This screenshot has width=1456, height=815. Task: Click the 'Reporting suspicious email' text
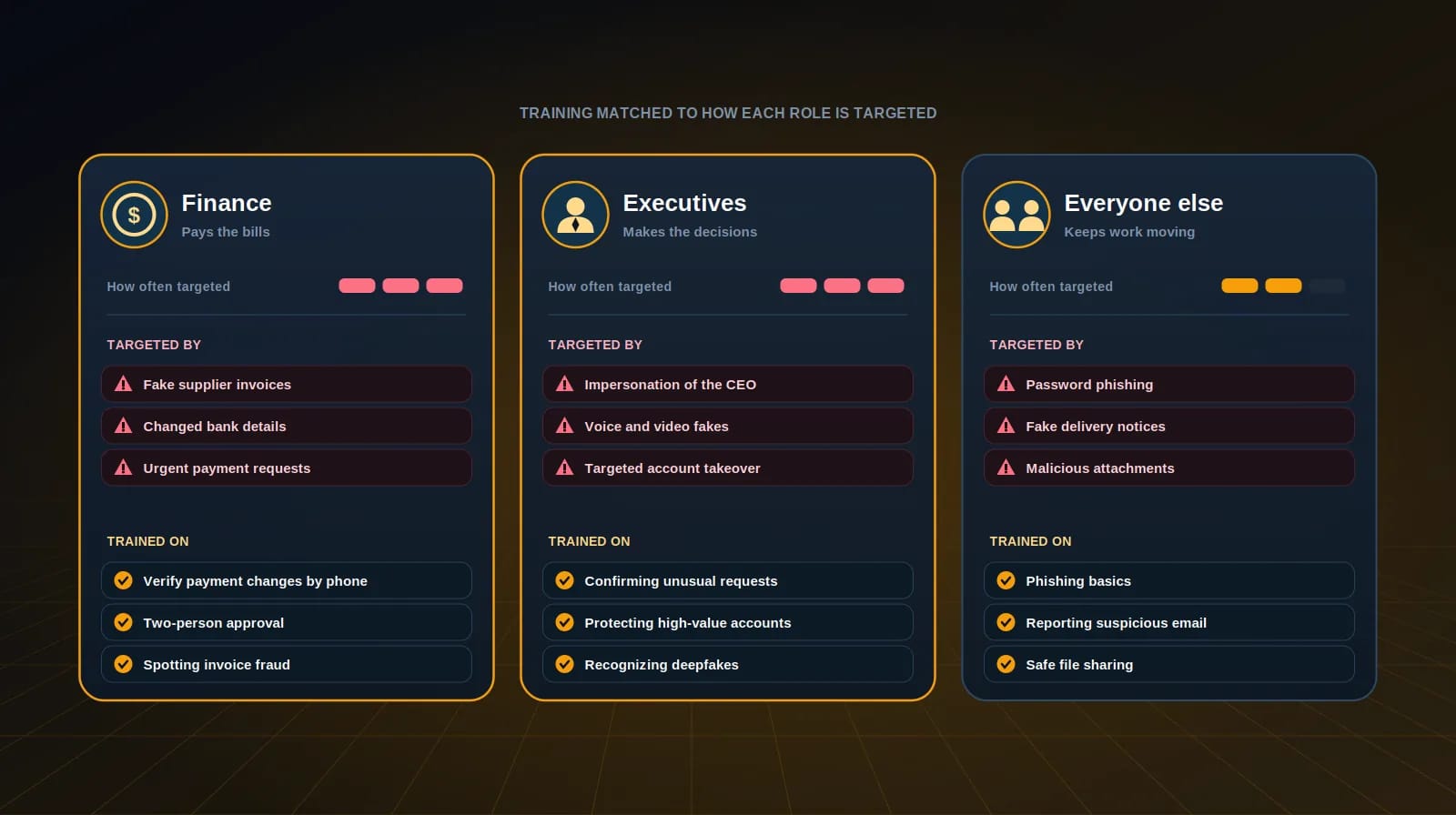click(x=1117, y=623)
